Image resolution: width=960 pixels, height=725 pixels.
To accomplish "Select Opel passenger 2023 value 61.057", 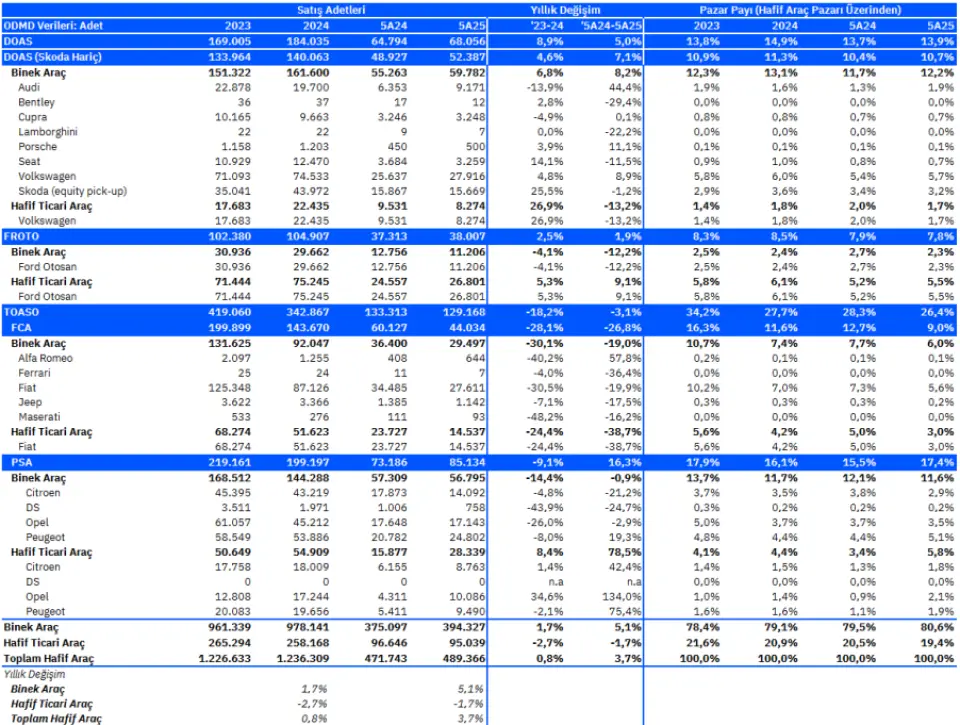I will point(233,522).
